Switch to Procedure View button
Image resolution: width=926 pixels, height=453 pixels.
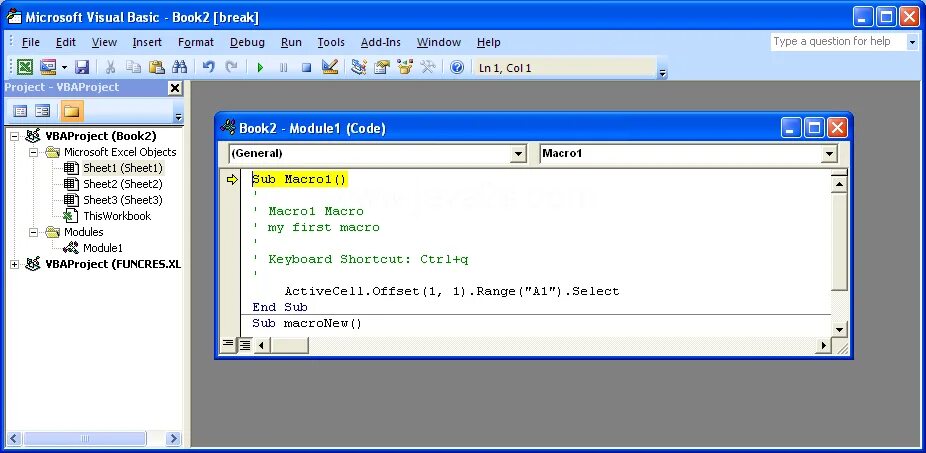click(x=228, y=345)
